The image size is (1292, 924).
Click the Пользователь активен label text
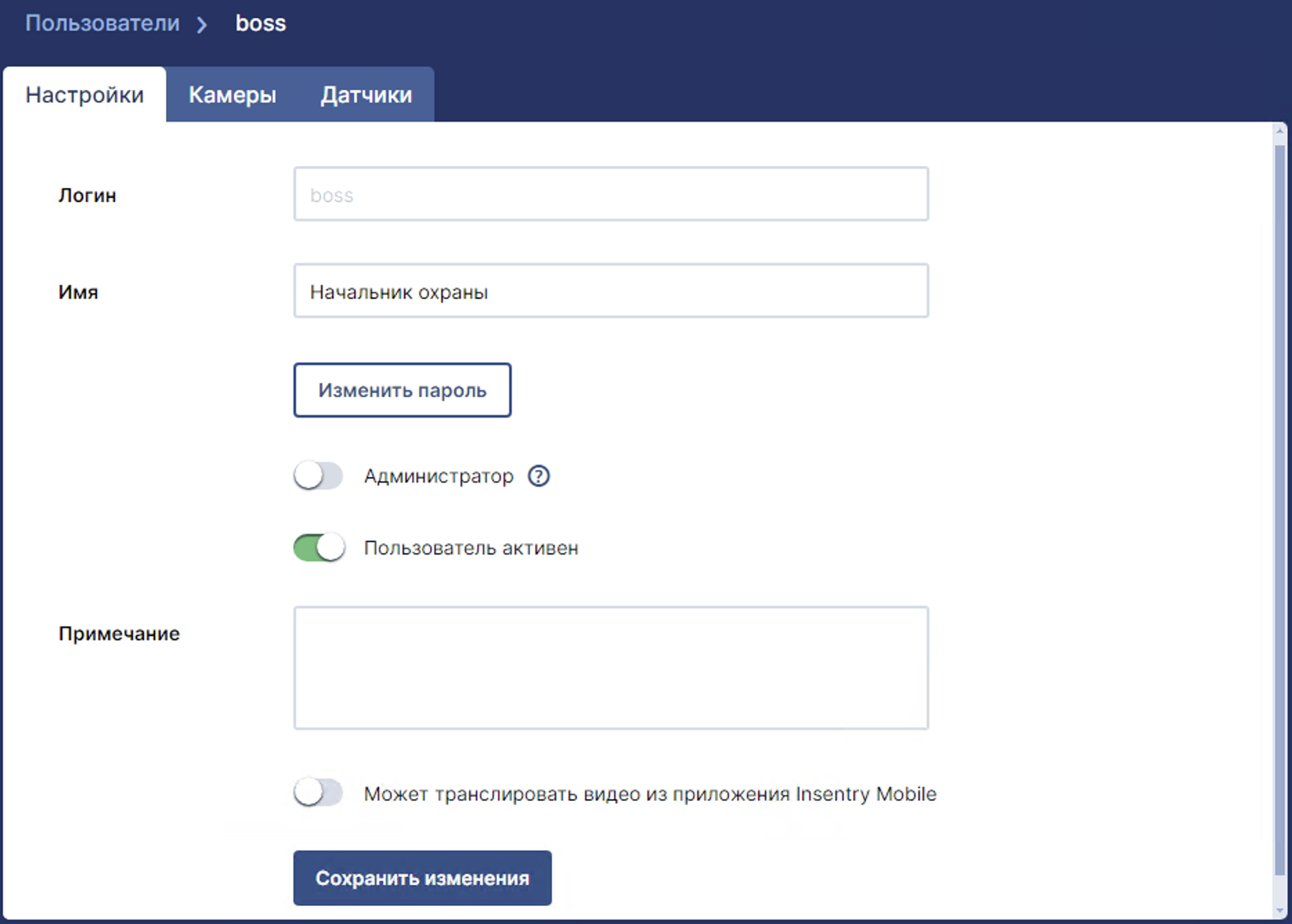point(471,548)
